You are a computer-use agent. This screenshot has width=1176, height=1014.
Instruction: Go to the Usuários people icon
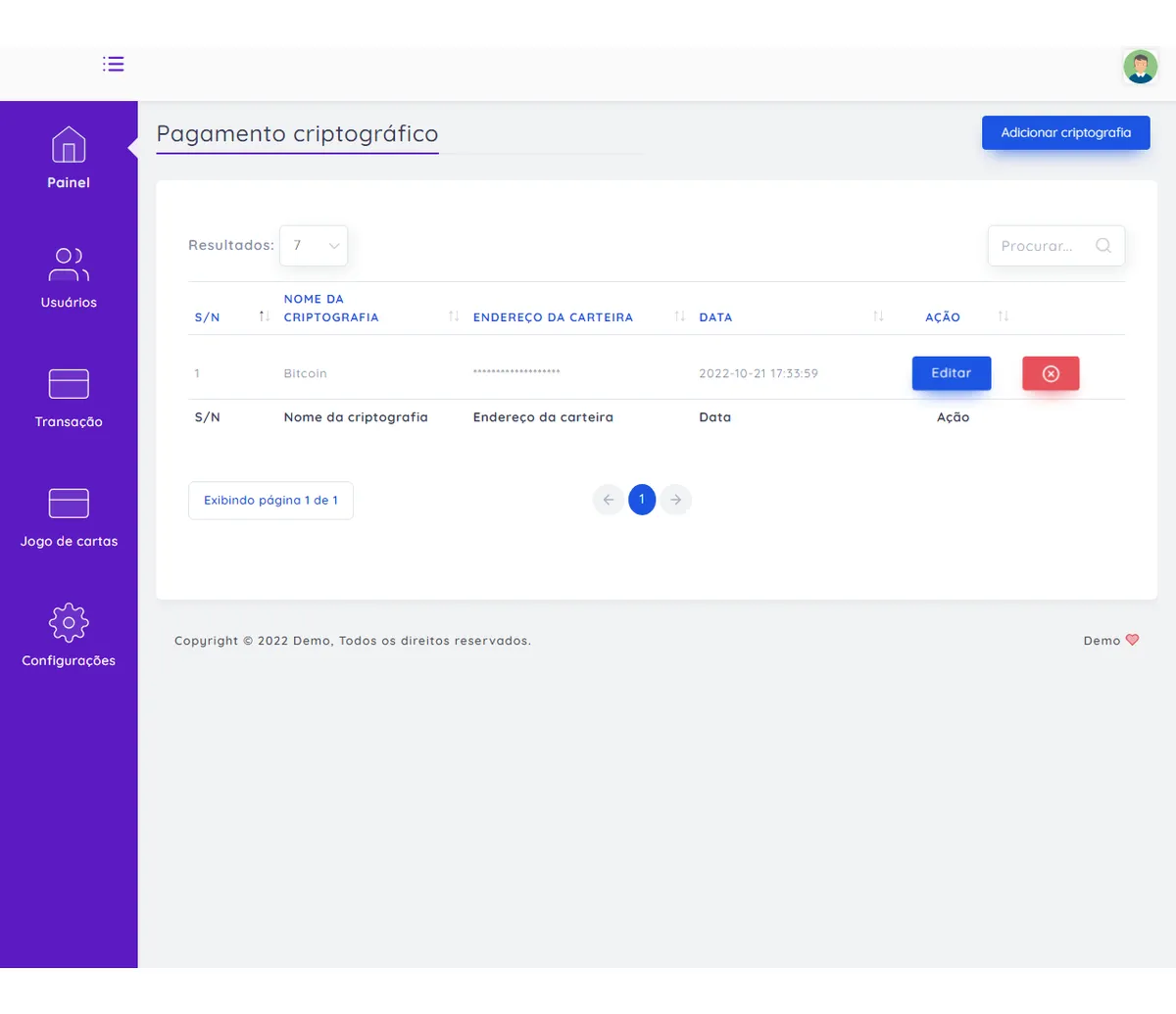click(x=69, y=265)
